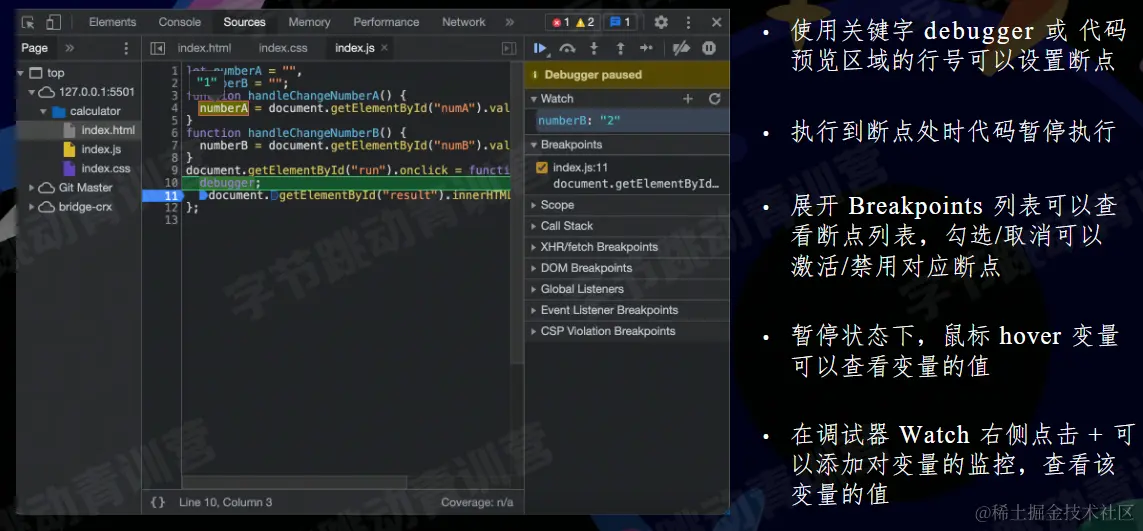Switch to the Elements panel
This screenshot has height=531, width=1143.
[x=112, y=22]
